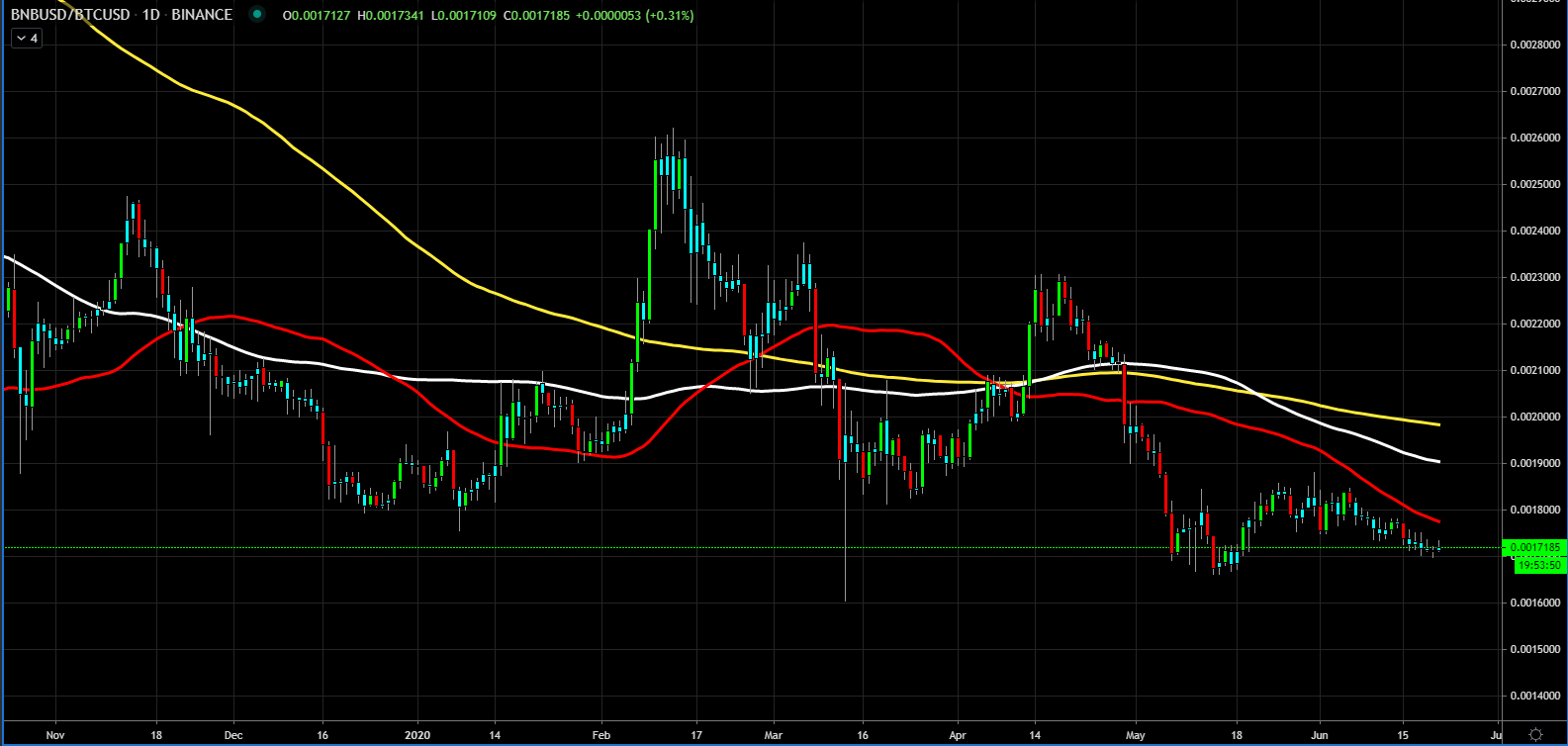
Task: Click the change value +0.0000053 (+0.31%)
Action: 634,16
